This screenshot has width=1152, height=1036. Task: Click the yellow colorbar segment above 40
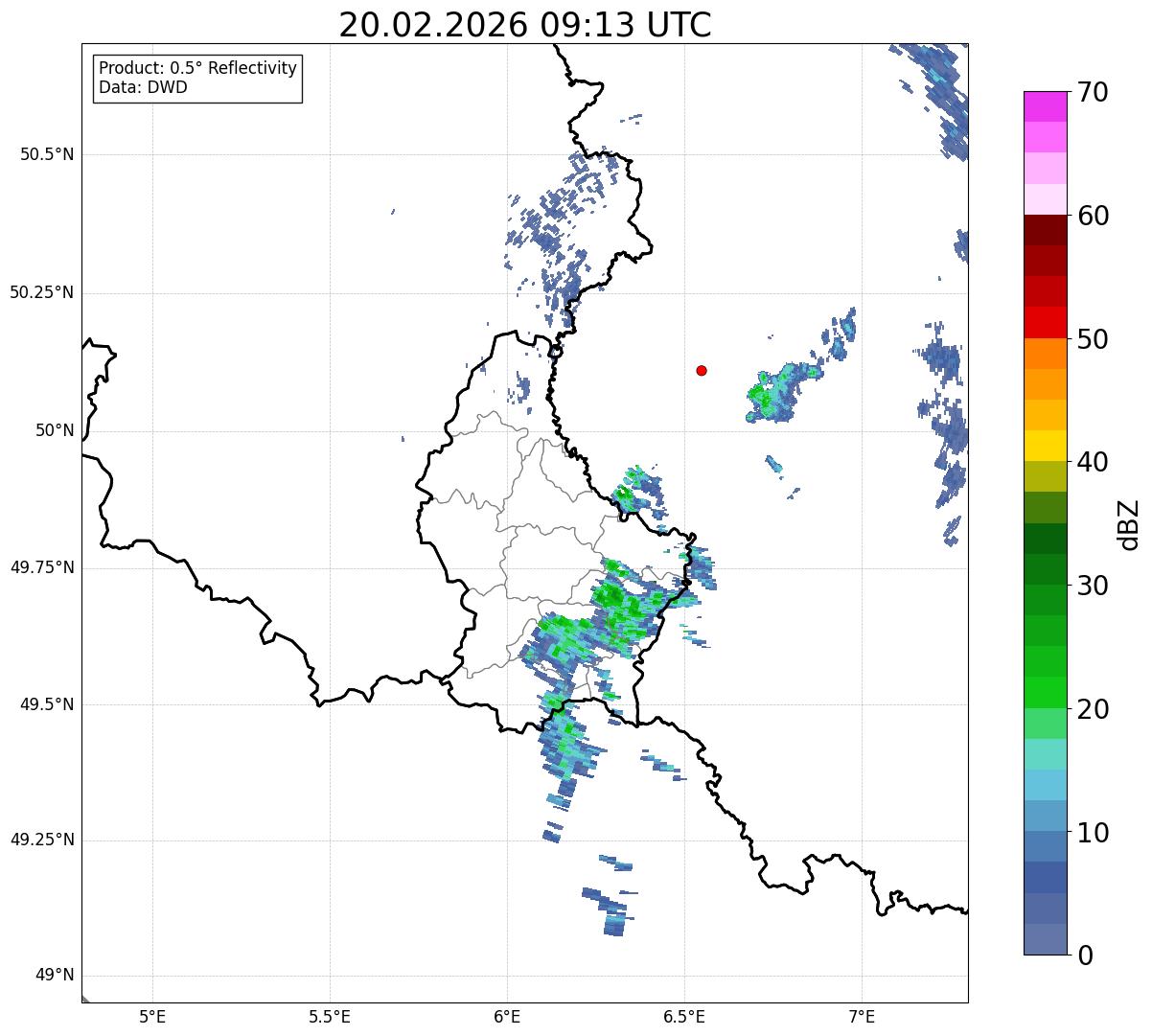coord(1046,447)
